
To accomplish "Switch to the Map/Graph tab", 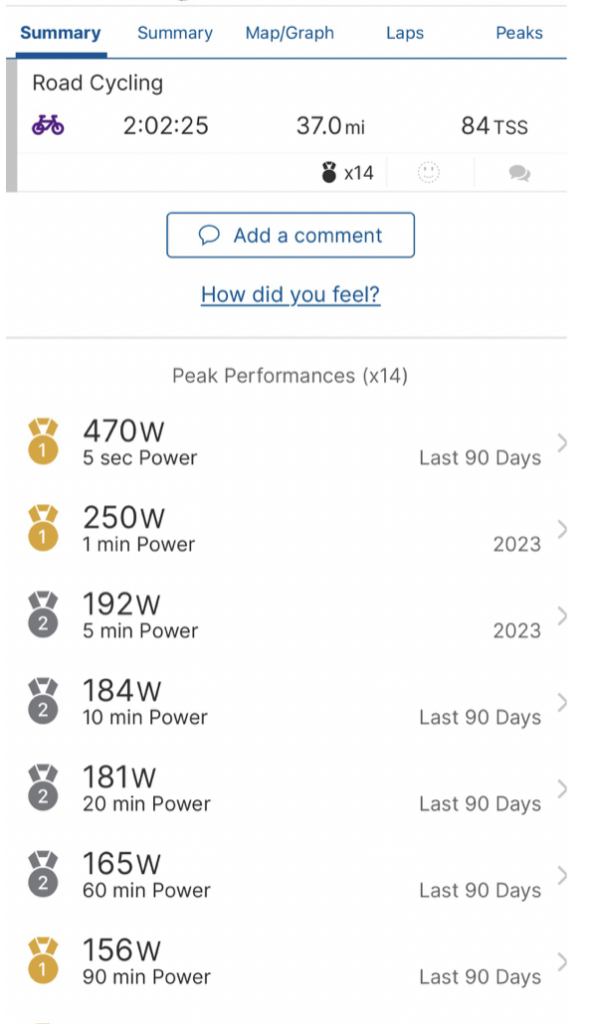I will 289,33.
